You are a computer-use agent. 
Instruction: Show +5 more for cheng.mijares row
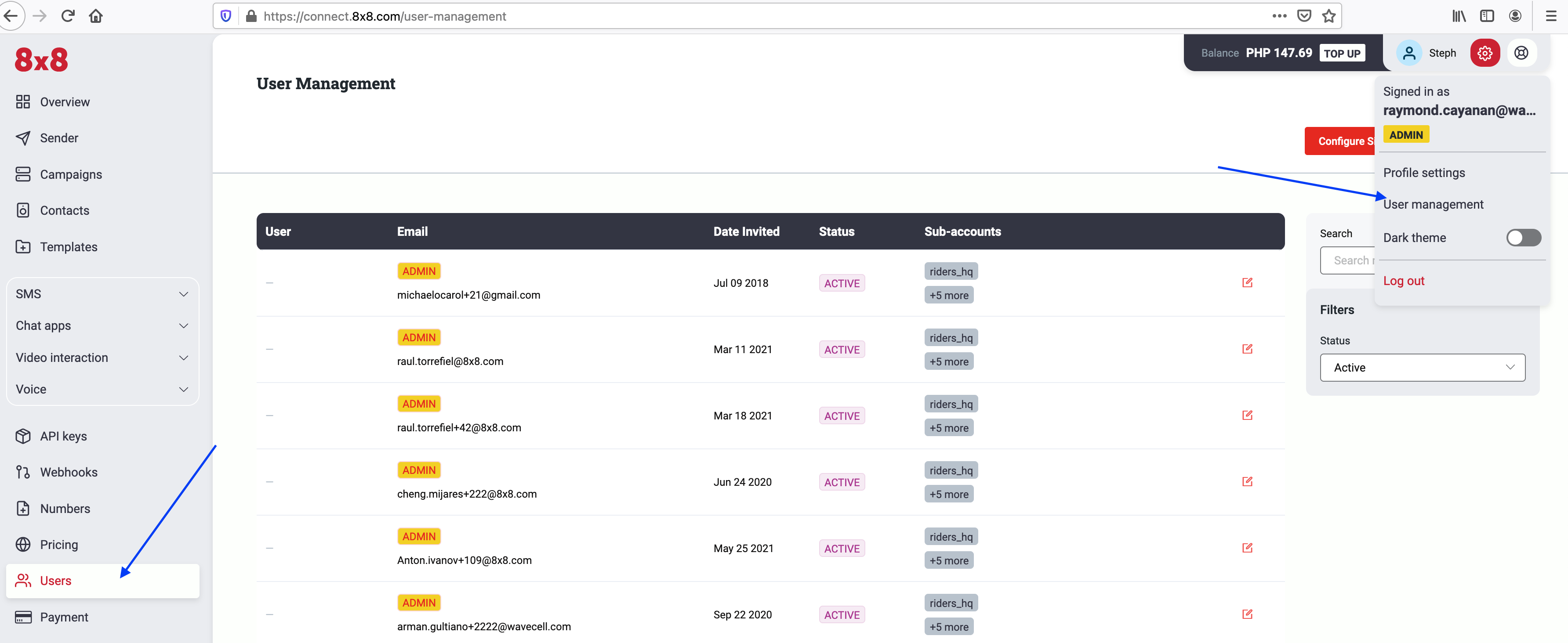click(949, 494)
